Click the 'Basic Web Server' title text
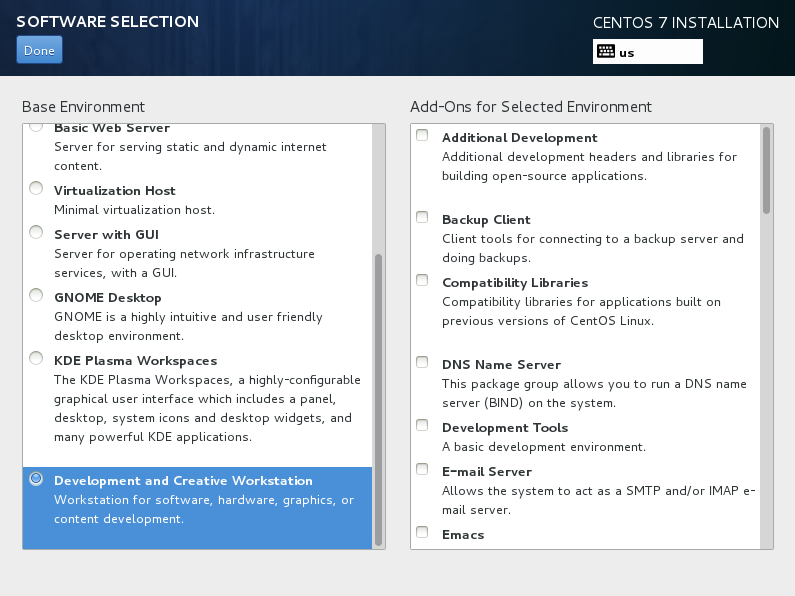The image size is (795, 596). click(112, 128)
